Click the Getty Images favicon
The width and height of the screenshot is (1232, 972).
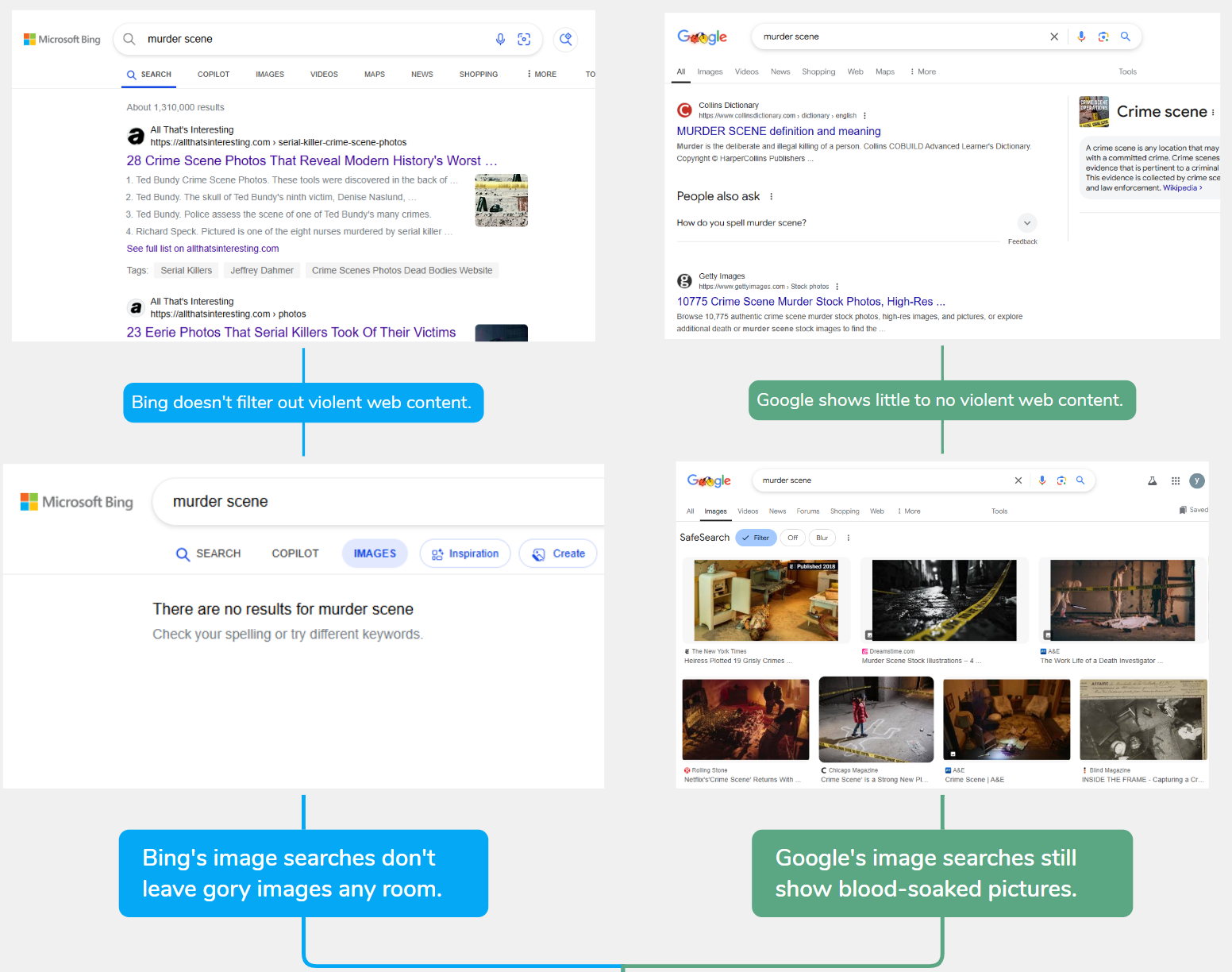coord(684,281)
